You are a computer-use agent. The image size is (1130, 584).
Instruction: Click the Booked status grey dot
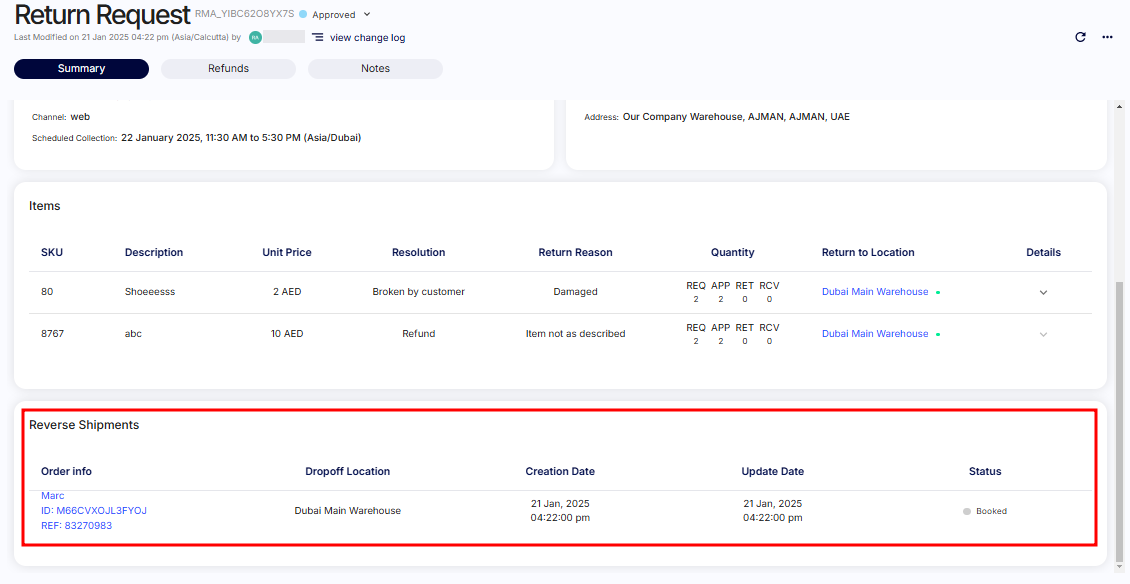[x=967, y=511]
